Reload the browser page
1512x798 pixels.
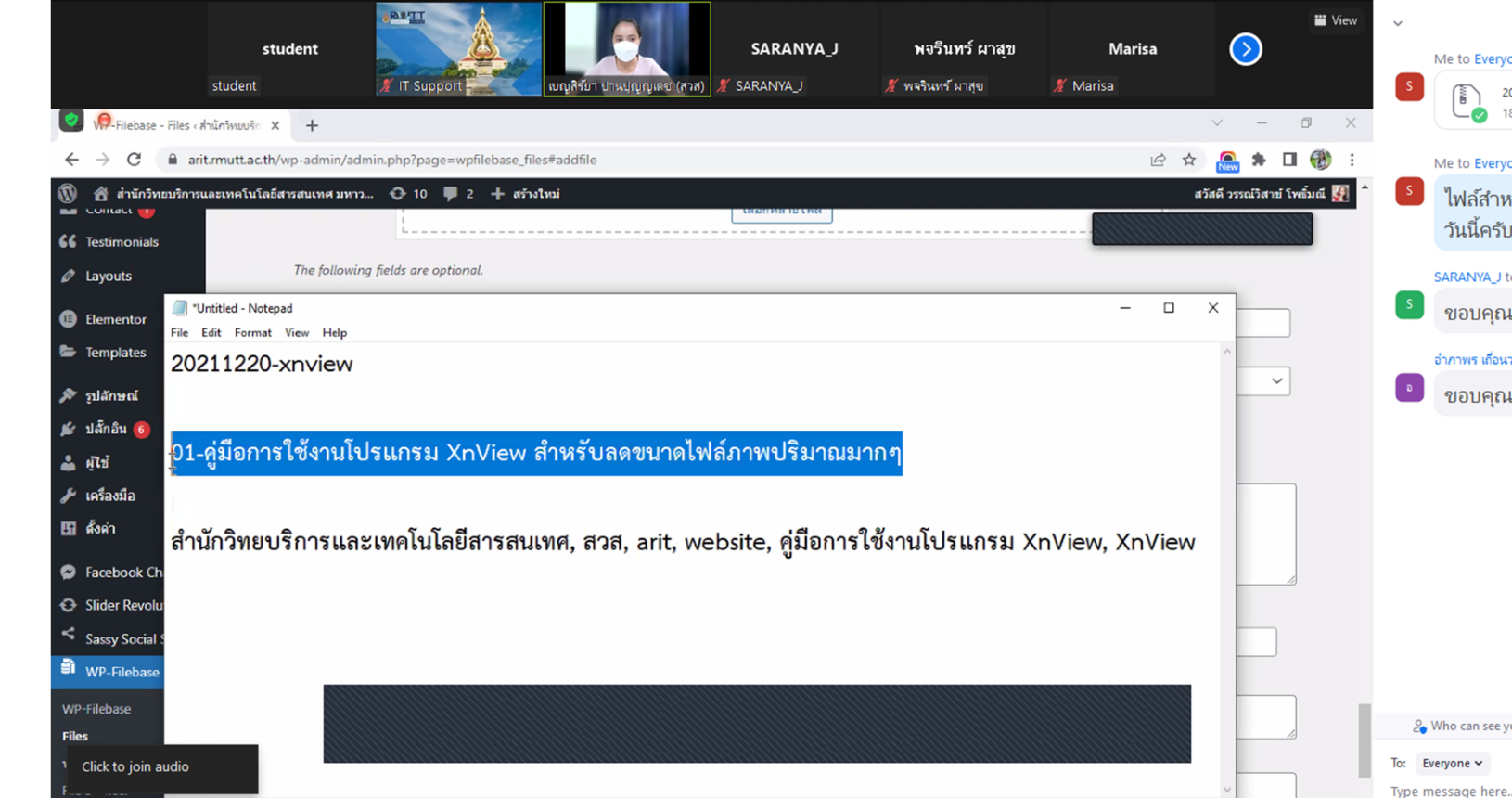(x=134, y=160)
